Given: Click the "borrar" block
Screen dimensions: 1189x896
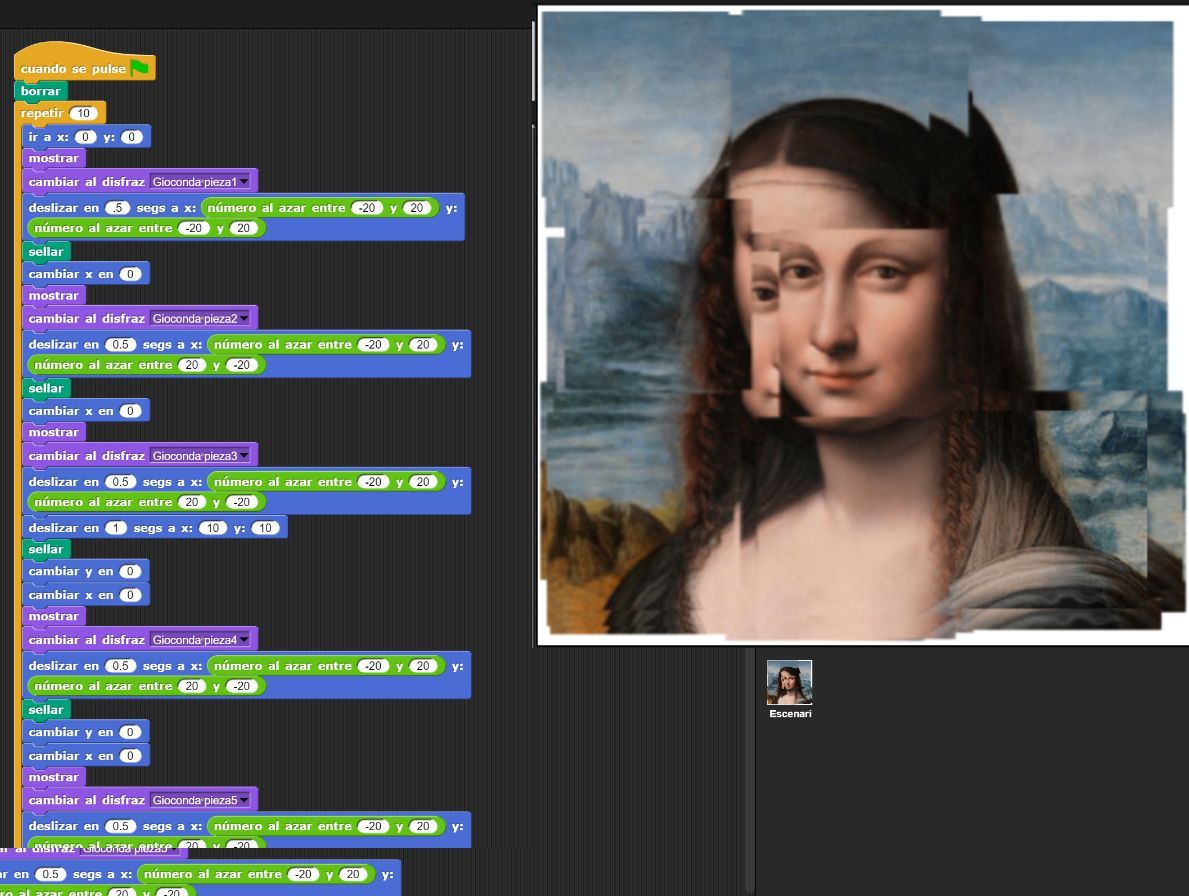Looking at the screenshot, I should point(41,91).
